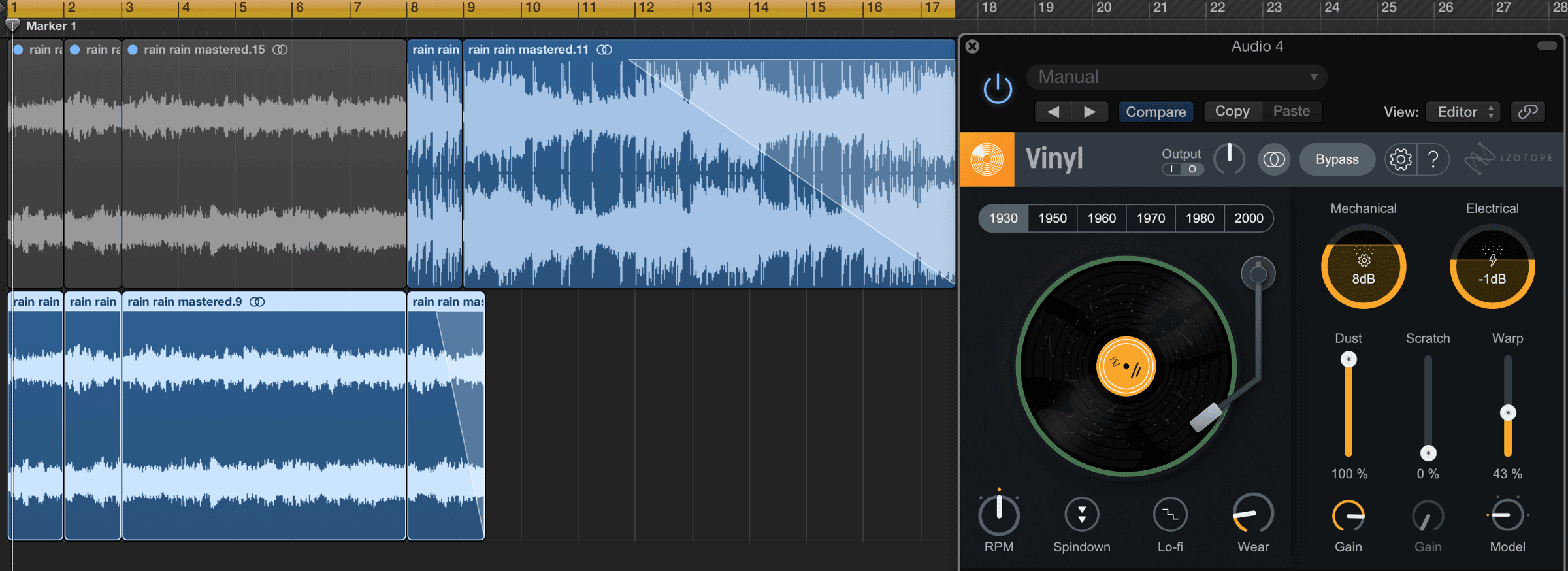The height and width of the screenshot is (571, 1568).
Task: Click the Warp Model knob
Action: pyautogui.click(x=1508, y=515)
